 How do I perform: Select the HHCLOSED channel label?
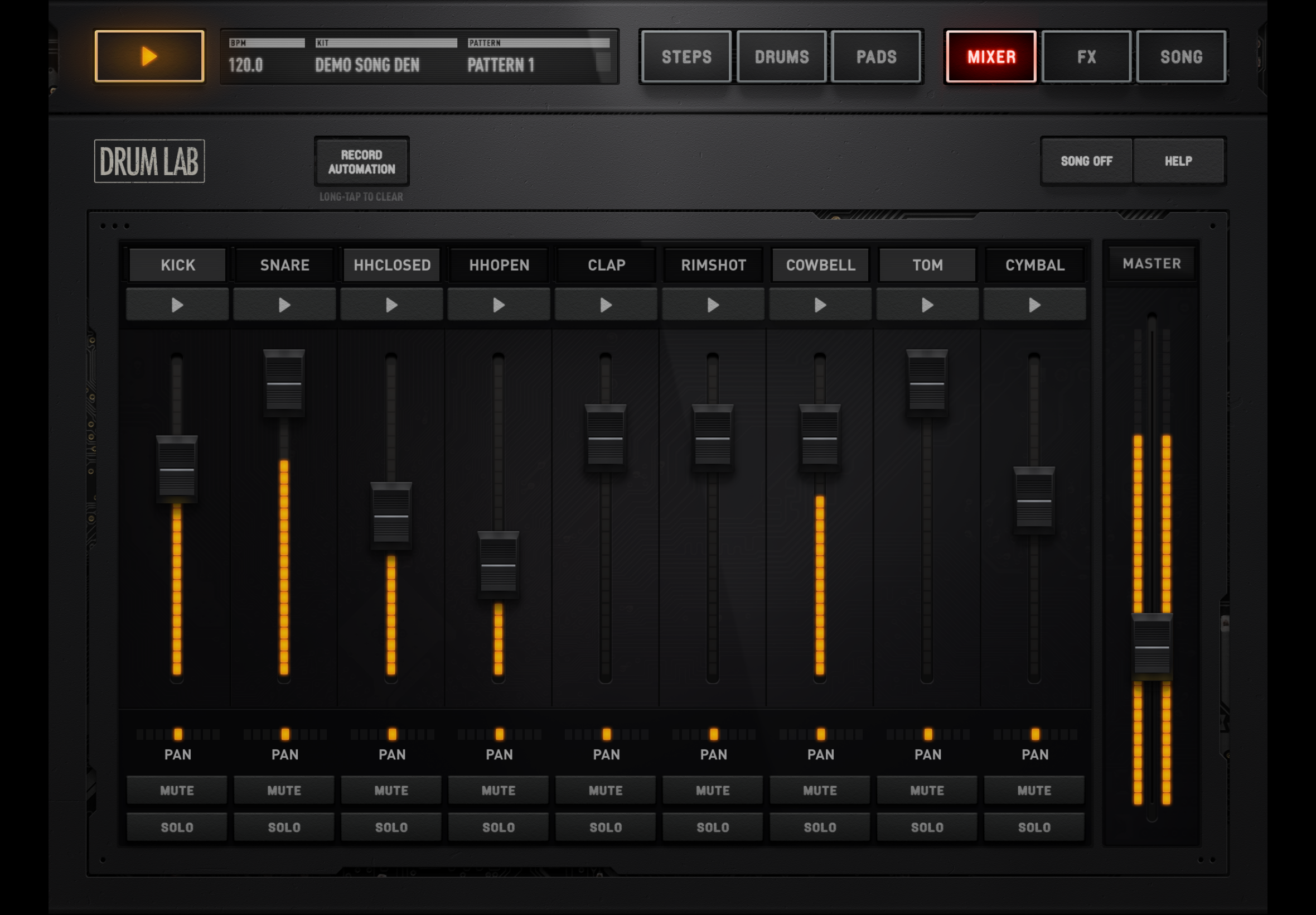[x=392, y=265]
